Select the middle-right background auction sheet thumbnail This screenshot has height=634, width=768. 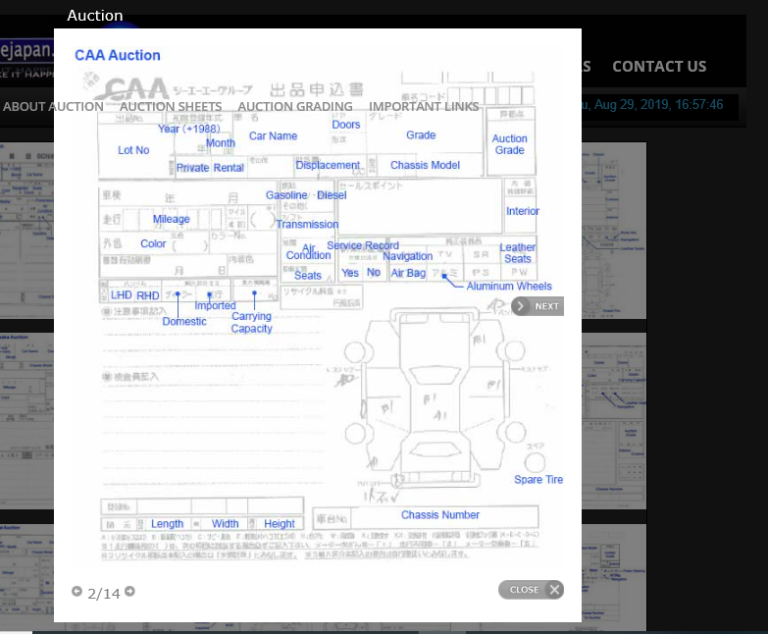tap(614, 421)
